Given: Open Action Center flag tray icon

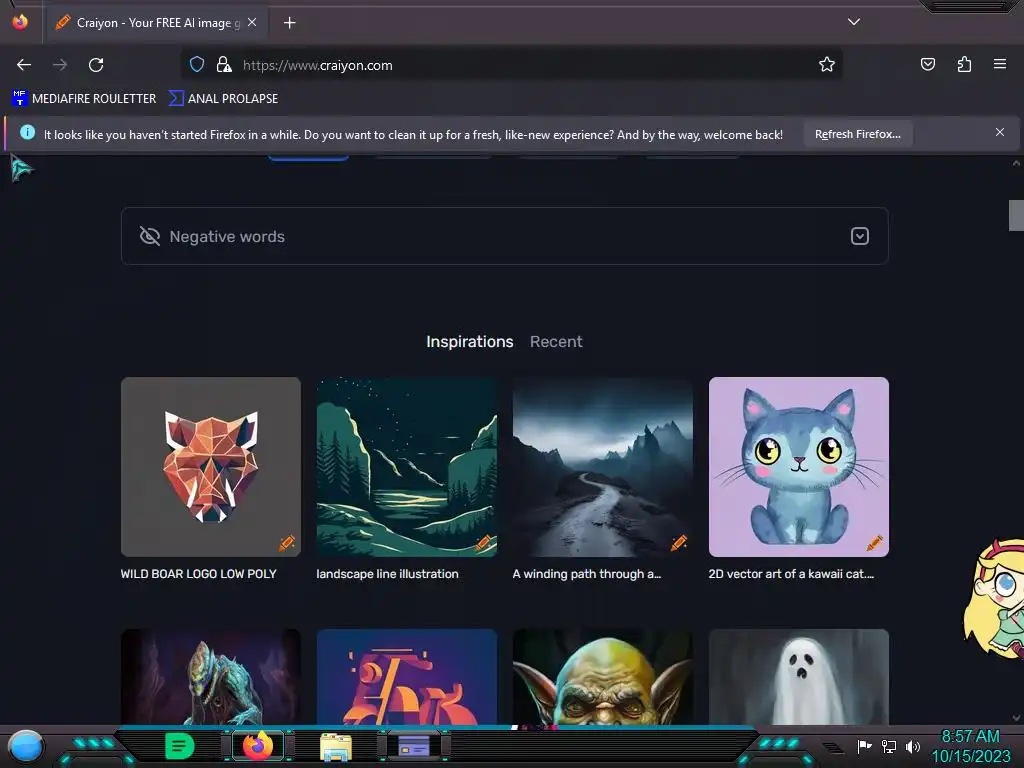Looking at the screenshot, I should 864,746.
